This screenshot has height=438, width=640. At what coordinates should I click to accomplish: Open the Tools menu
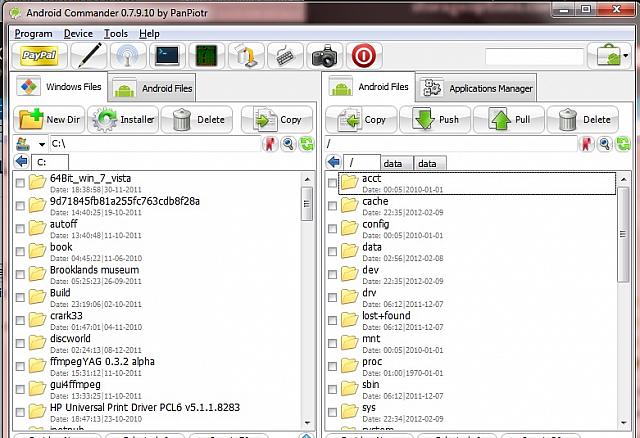(x=116, y=33)
